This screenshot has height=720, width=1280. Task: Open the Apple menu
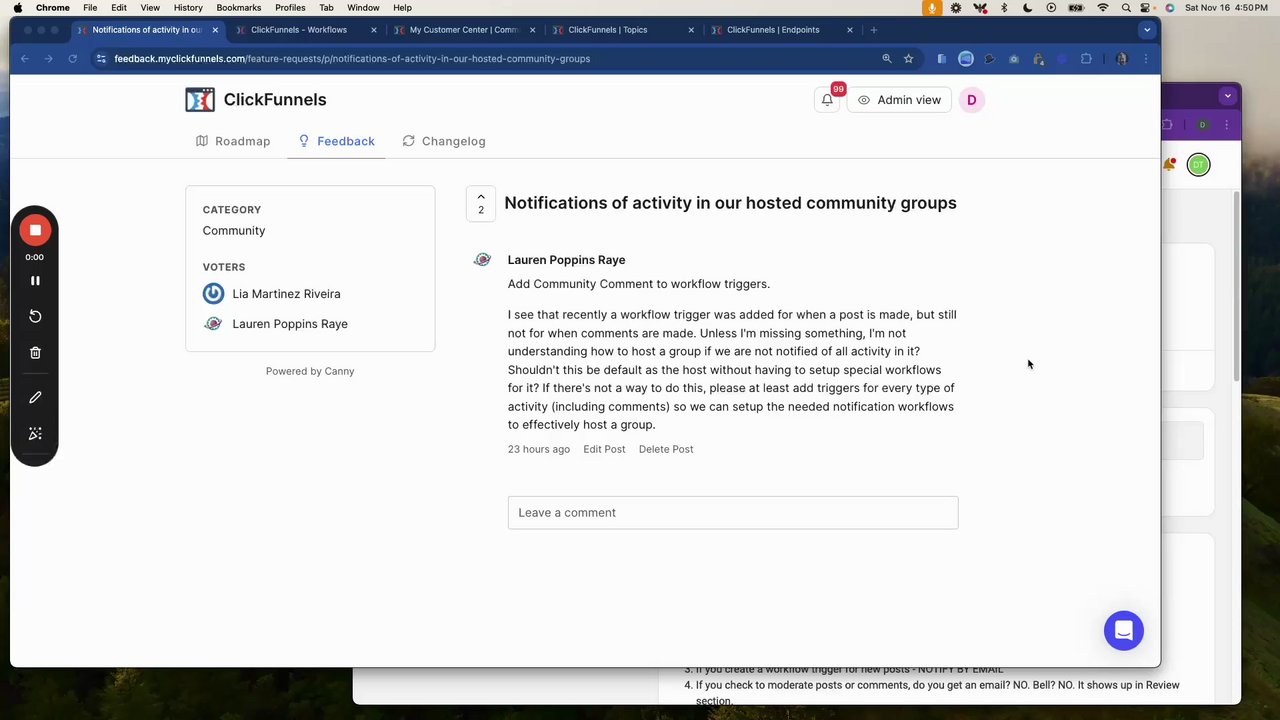16,8
